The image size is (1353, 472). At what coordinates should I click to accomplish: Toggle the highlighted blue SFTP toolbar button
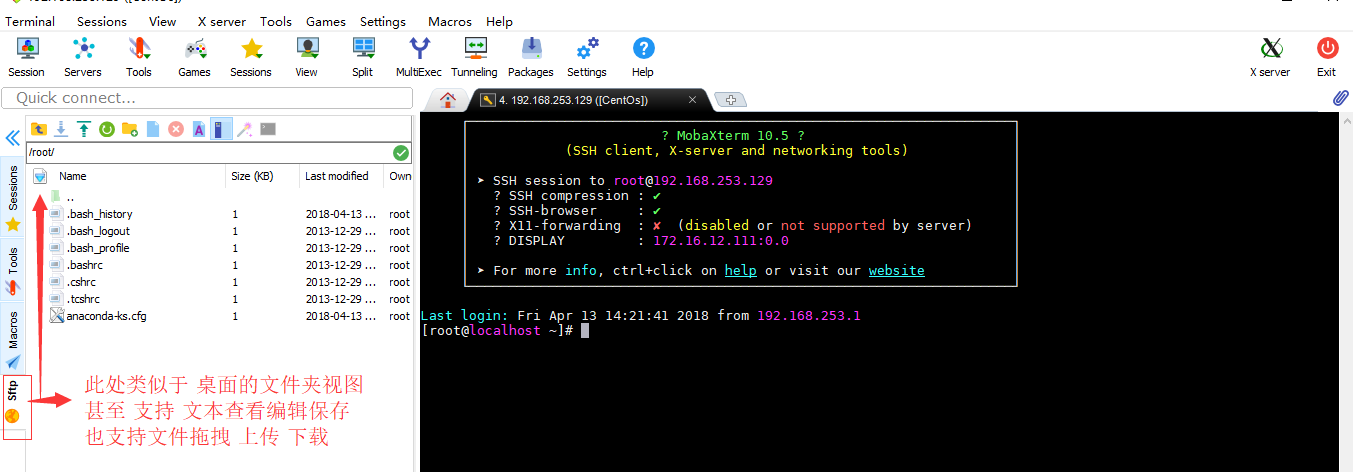point(222,129)
